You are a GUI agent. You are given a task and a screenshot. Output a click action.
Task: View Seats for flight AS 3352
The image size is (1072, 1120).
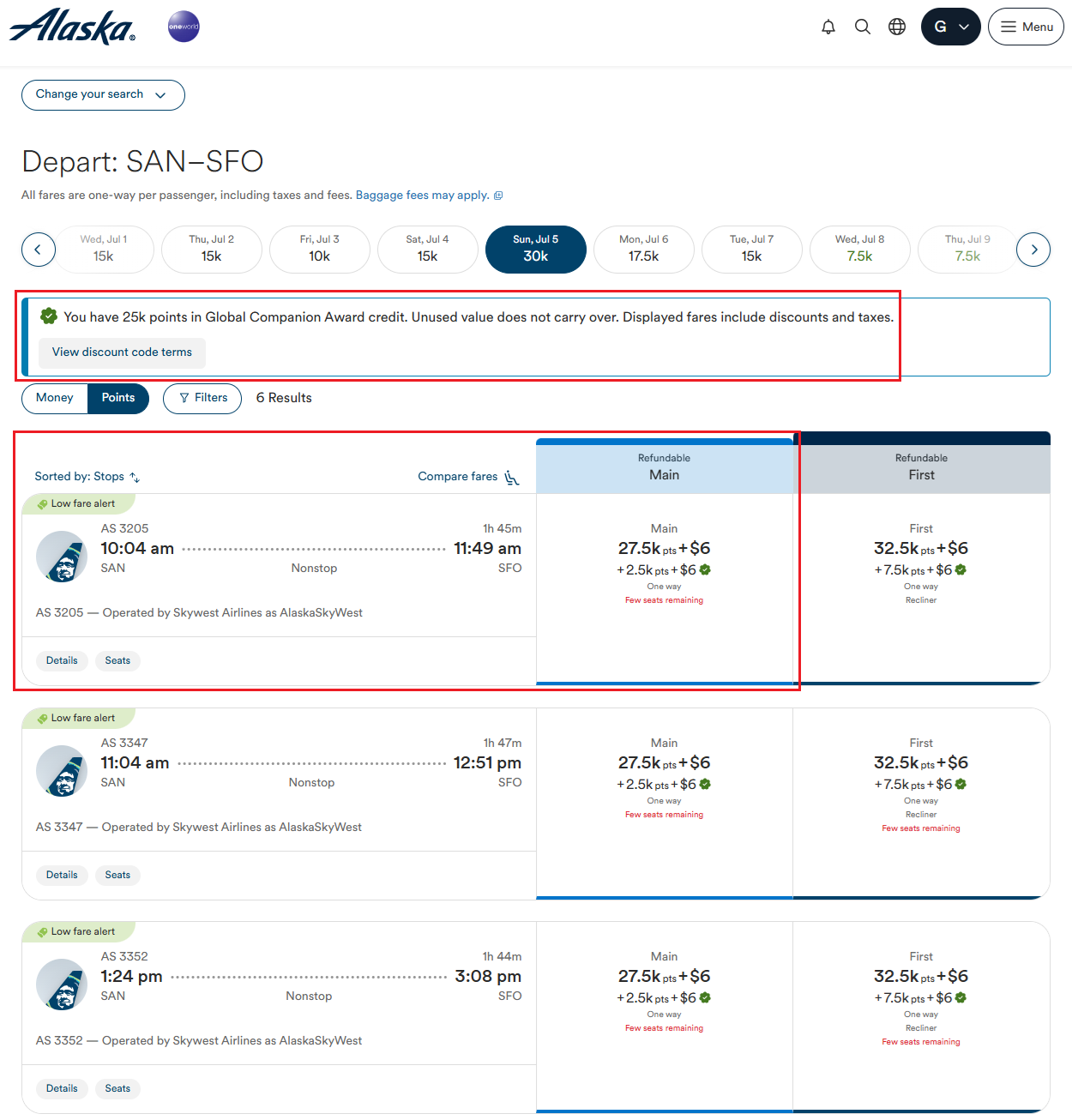[x=117, y=1088]
